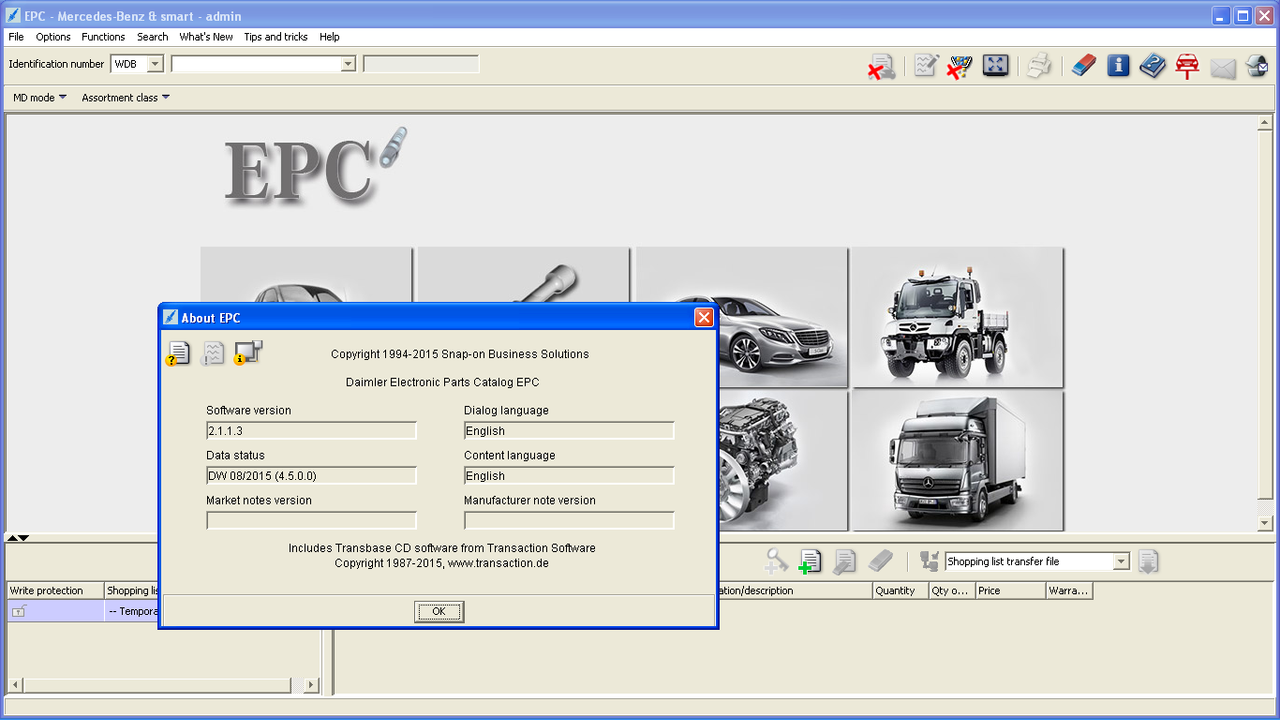Click the empty Manufacturer note version field
The image size is (1280, 720).
coord(569,521)
